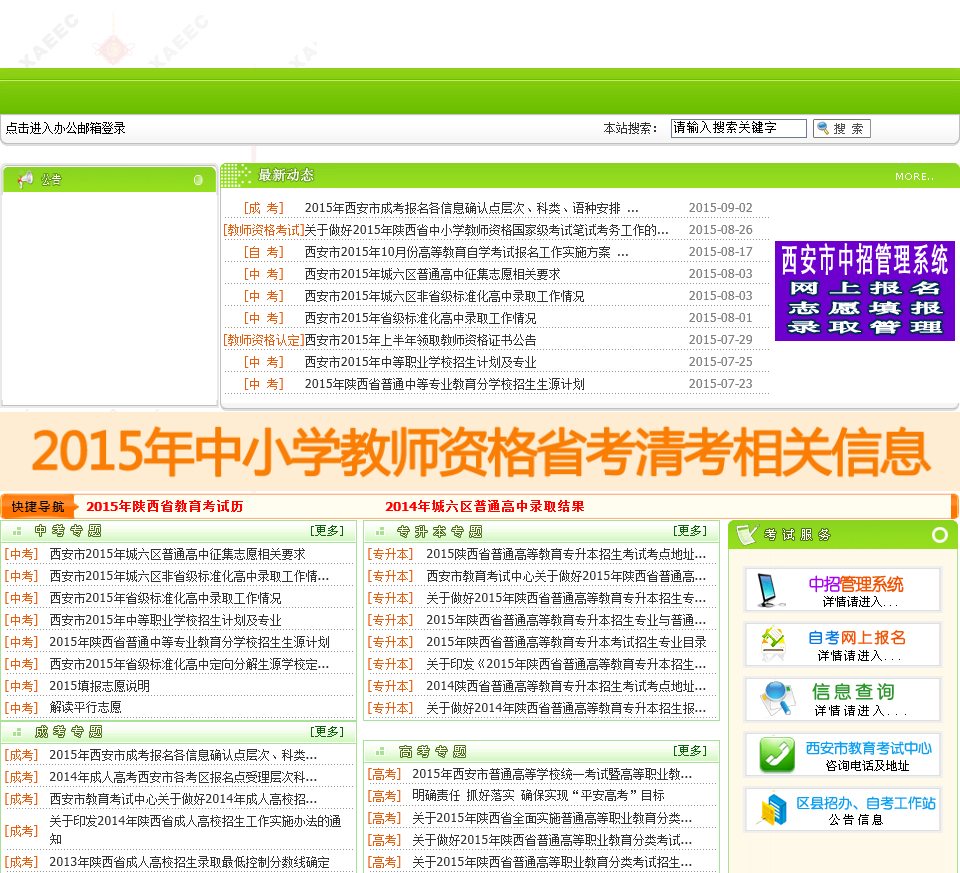Image resolution: width=960 pixels, height=873 pixels.
Task: Click the [教师资格认定] category tag
Action: point(264,340)
